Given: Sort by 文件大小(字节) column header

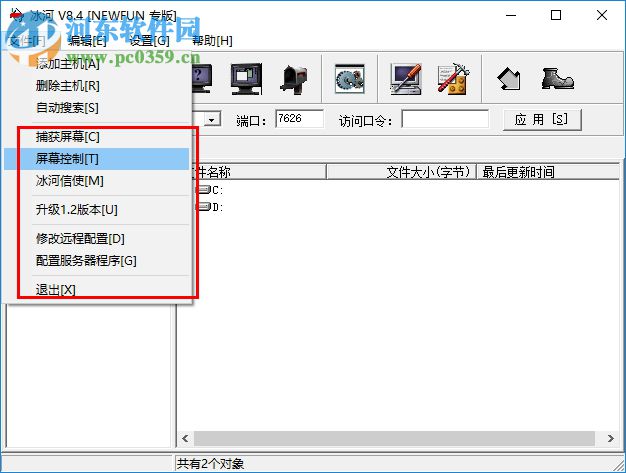Looking at the screenshot, I should [401, 172].
